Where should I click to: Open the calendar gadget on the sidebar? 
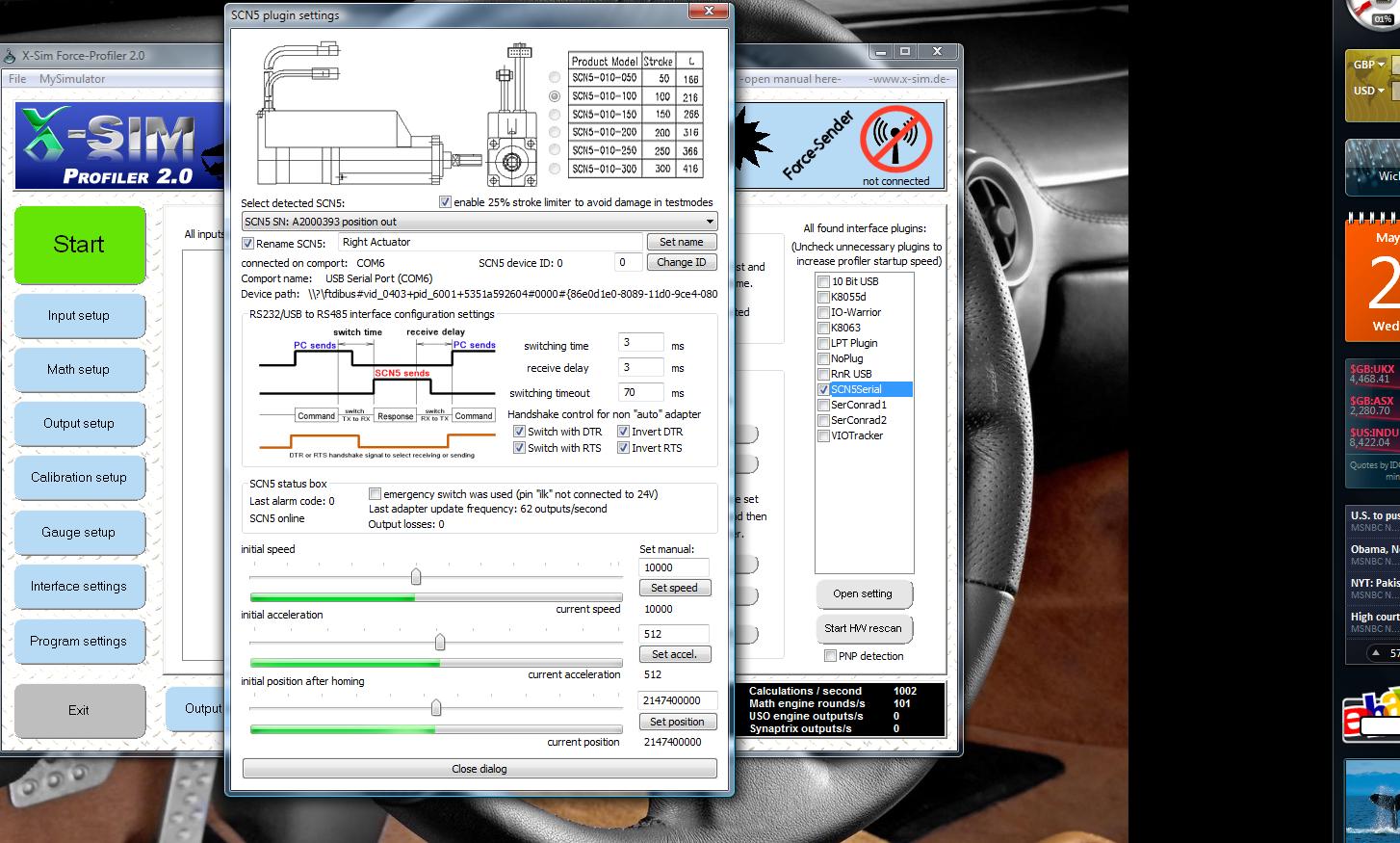(1373, 277)
